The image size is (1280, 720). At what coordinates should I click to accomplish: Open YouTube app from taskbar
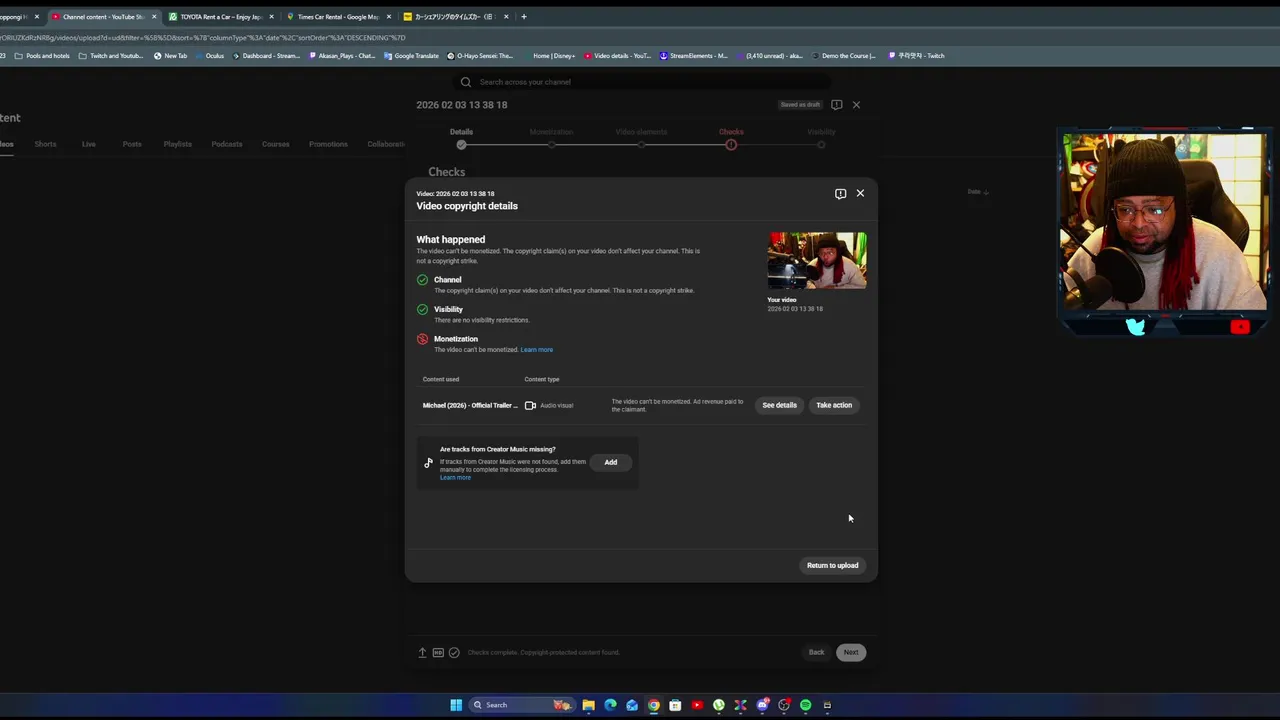[x=697, y=705]
